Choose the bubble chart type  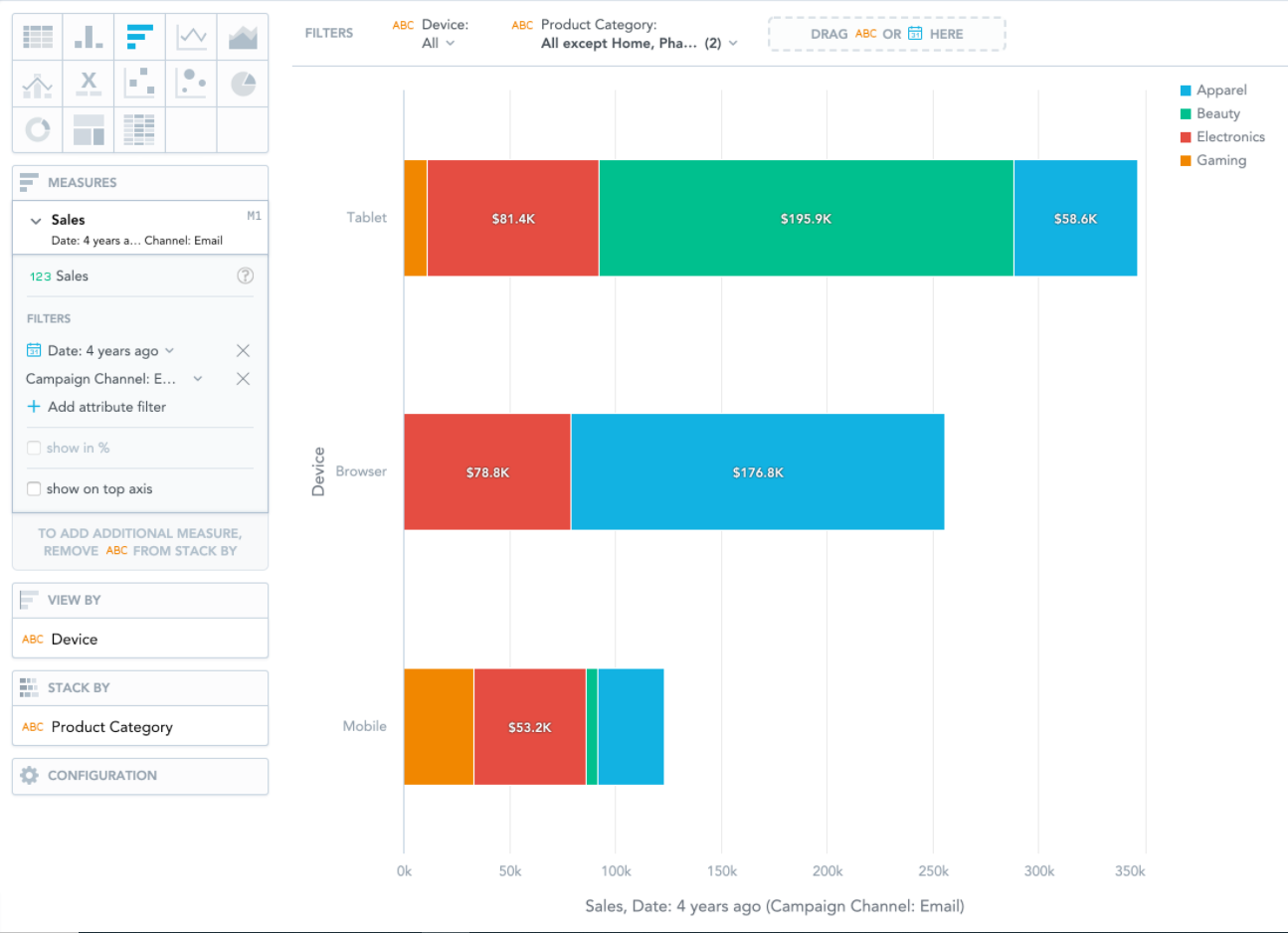[x=191, y=85]
